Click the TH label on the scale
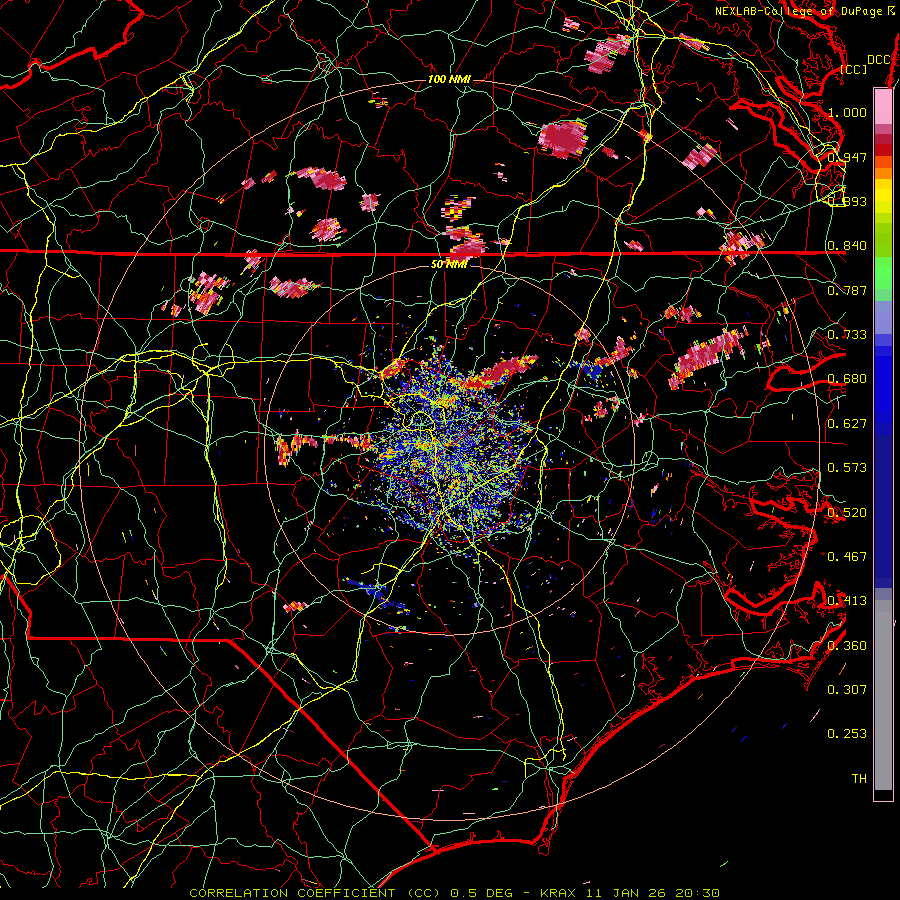900x900 pixels. (x=859, y=778)
